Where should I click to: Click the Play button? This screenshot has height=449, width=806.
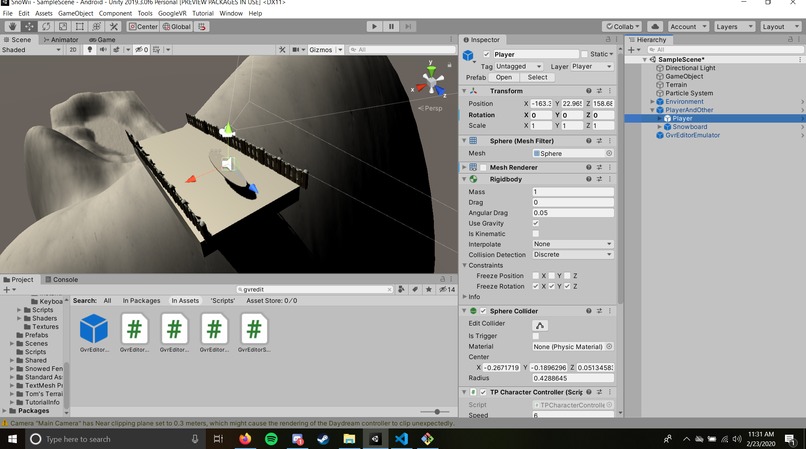374,27
